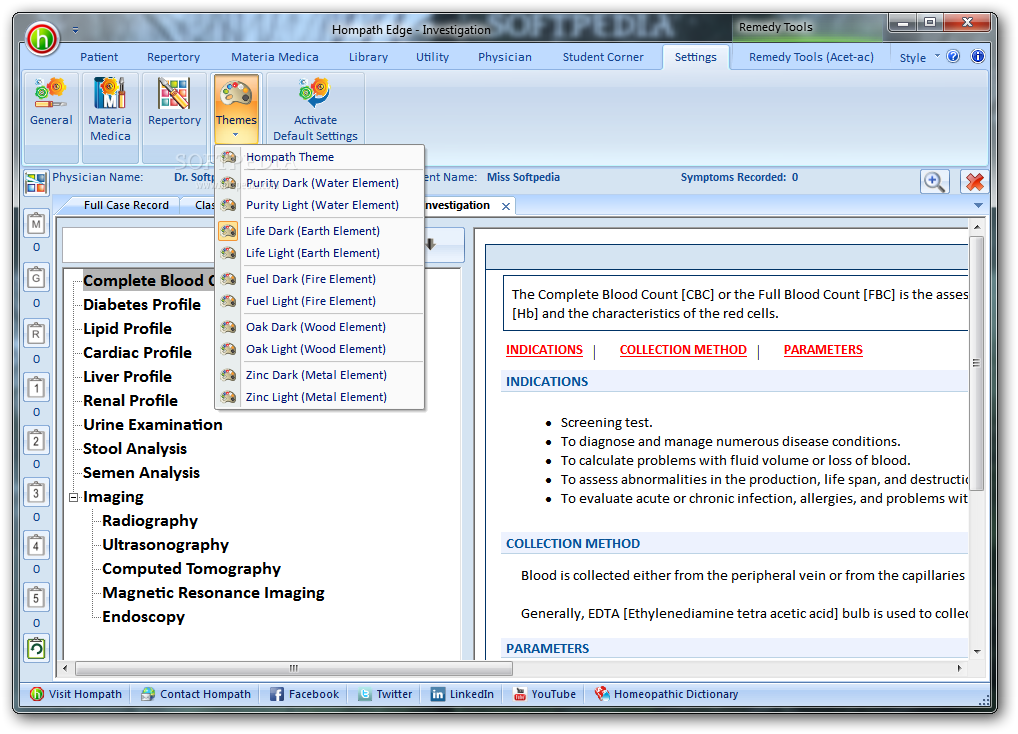
Task: Choose Zinc Light (Metal Element) theme
Action: pyautogui.click(x=319, y=397)
